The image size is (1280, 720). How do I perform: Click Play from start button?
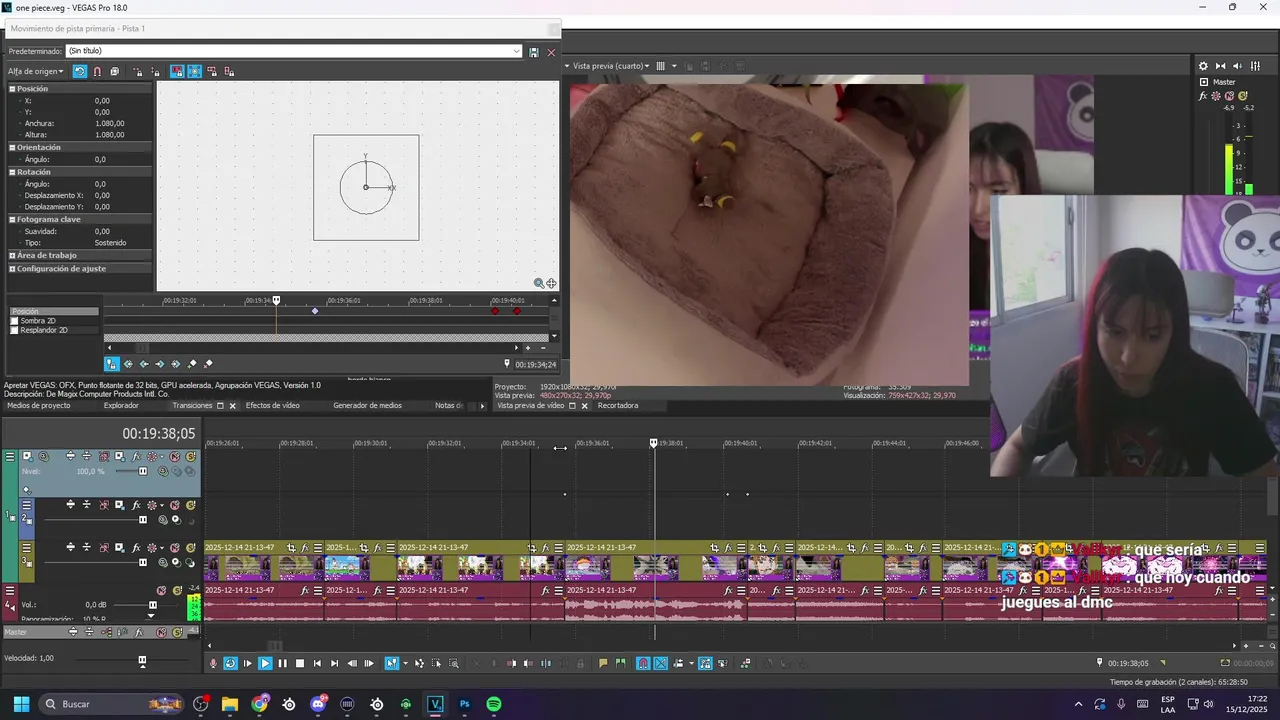click(247, 663)
